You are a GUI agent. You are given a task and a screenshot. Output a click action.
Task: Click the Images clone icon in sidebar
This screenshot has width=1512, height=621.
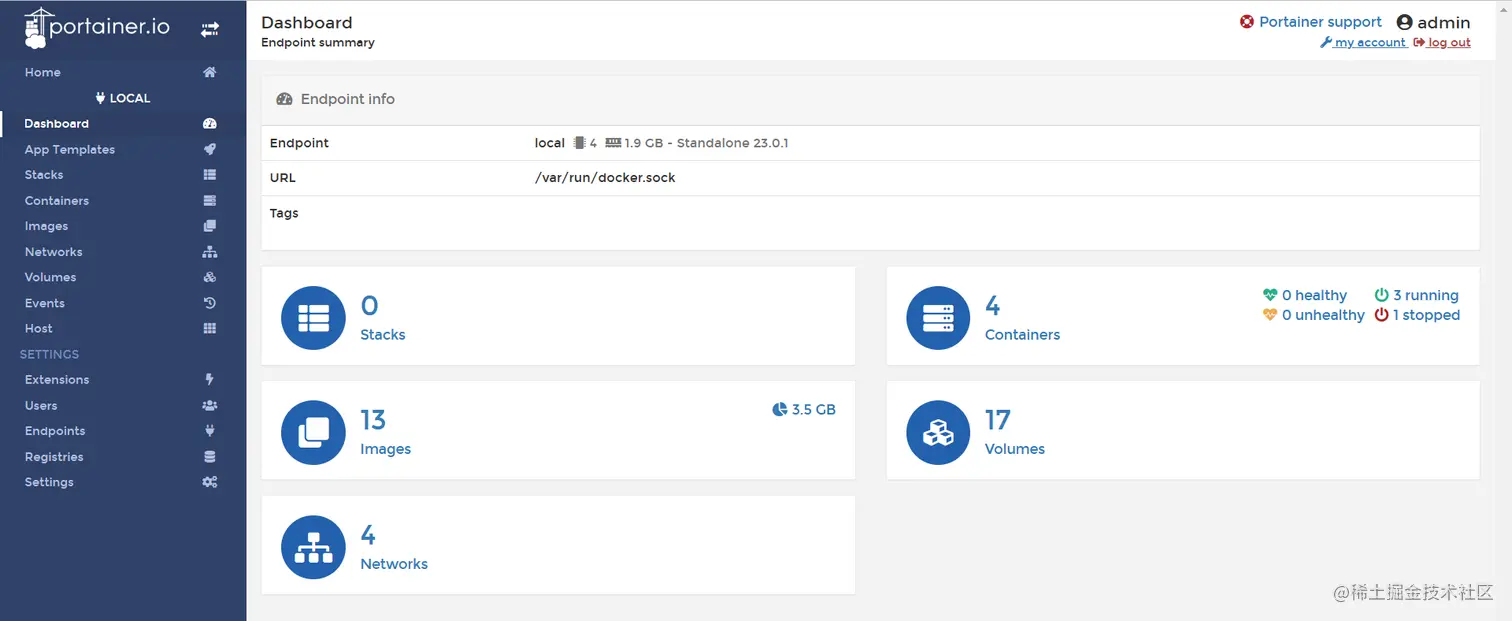(210, 226)
